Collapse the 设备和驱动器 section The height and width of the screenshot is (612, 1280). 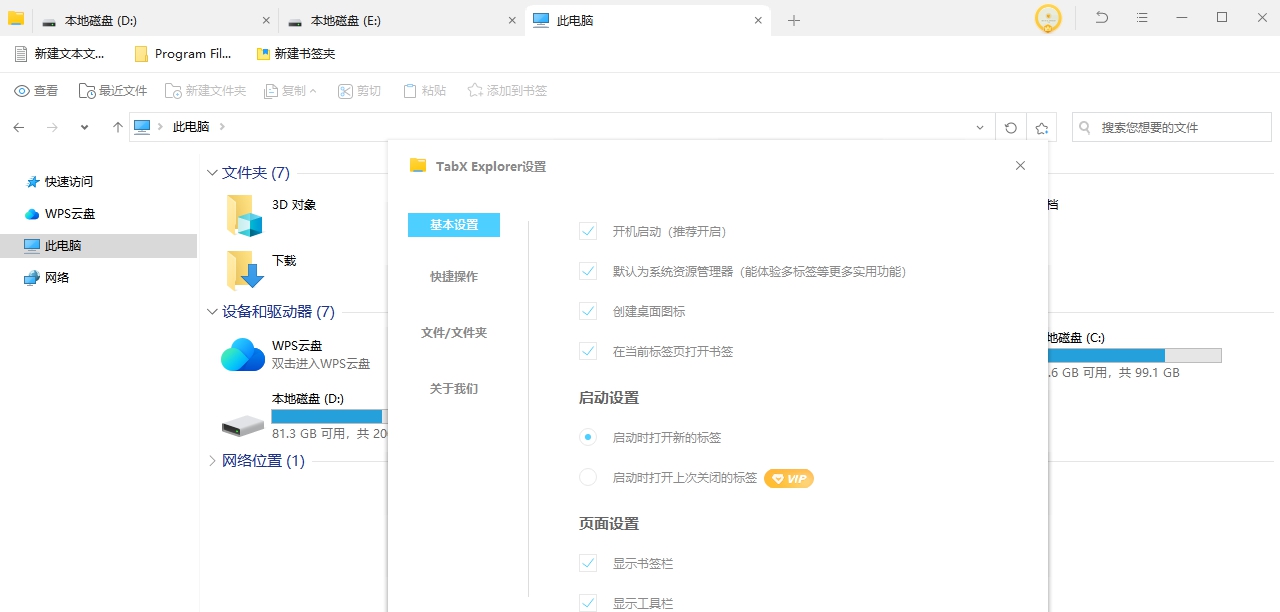[211, 311]
